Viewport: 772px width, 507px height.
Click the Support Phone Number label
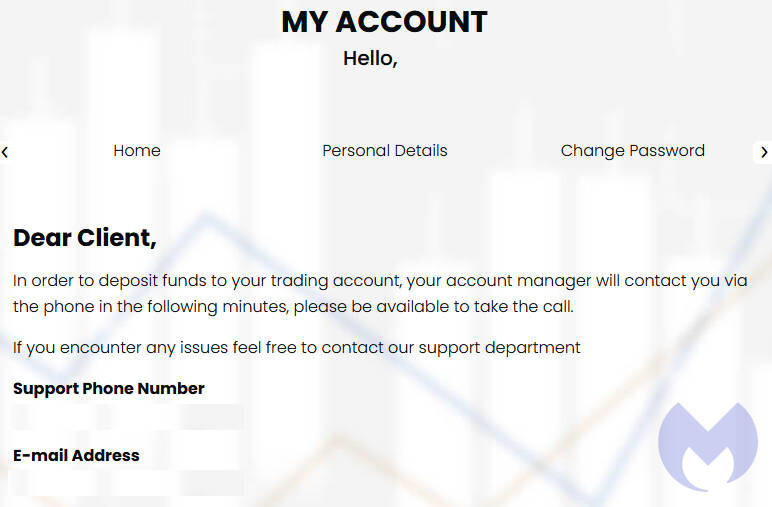109,388
